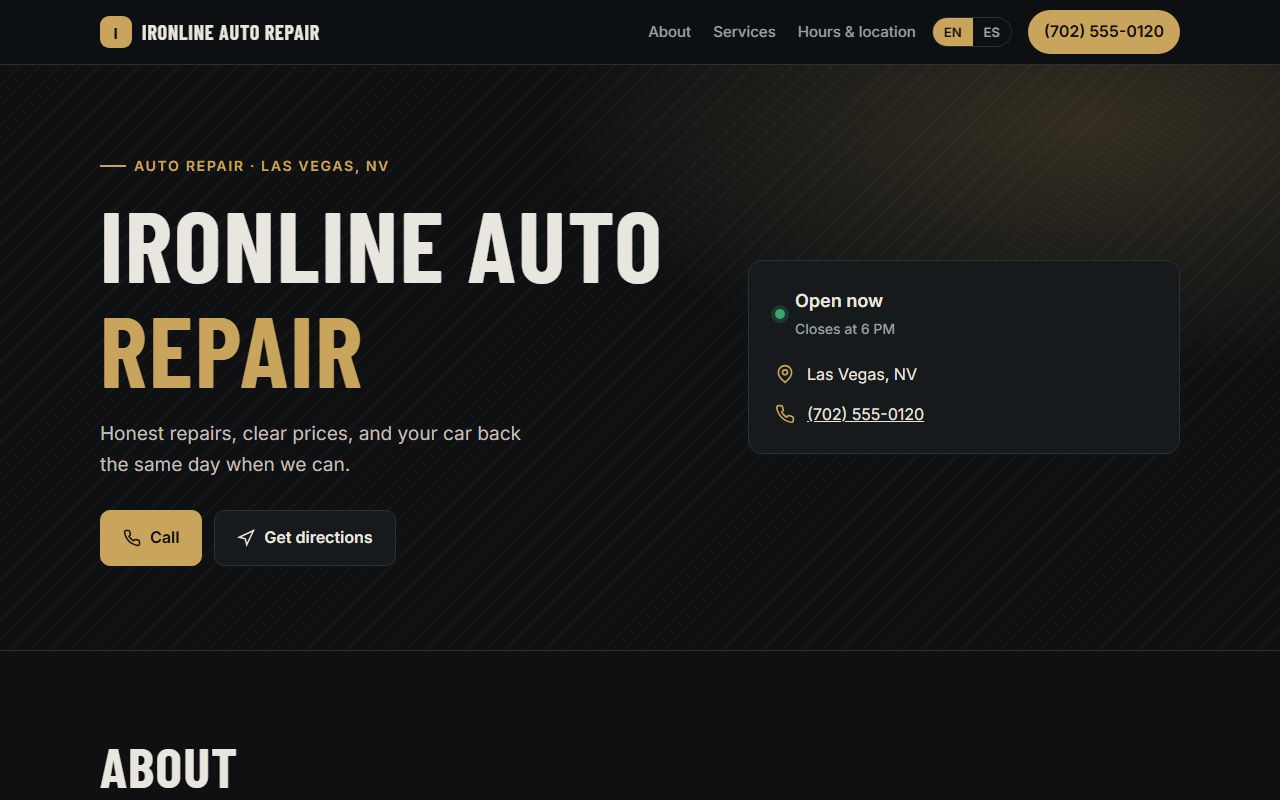This screenshot has width=1280, height=800.
Task: Click the Ironline Auto Repair header brand name
Action: coord(231,32)
